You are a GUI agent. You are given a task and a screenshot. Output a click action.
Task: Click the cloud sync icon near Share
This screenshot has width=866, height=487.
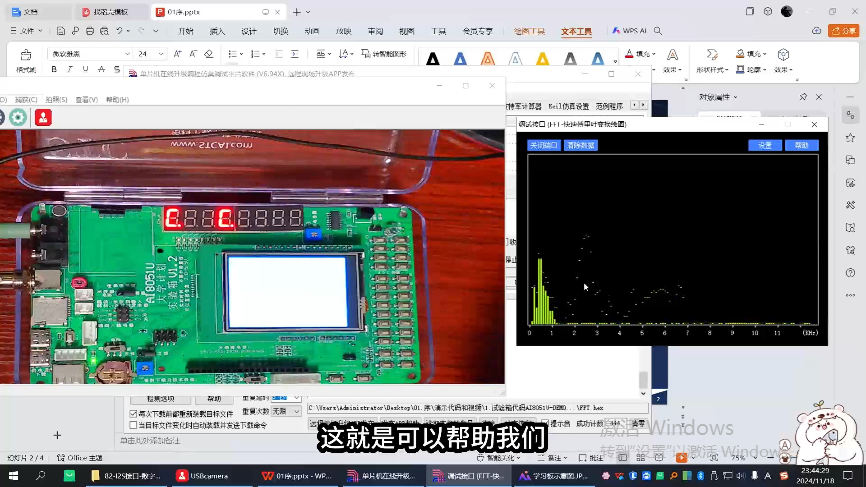tap(816, 31)
